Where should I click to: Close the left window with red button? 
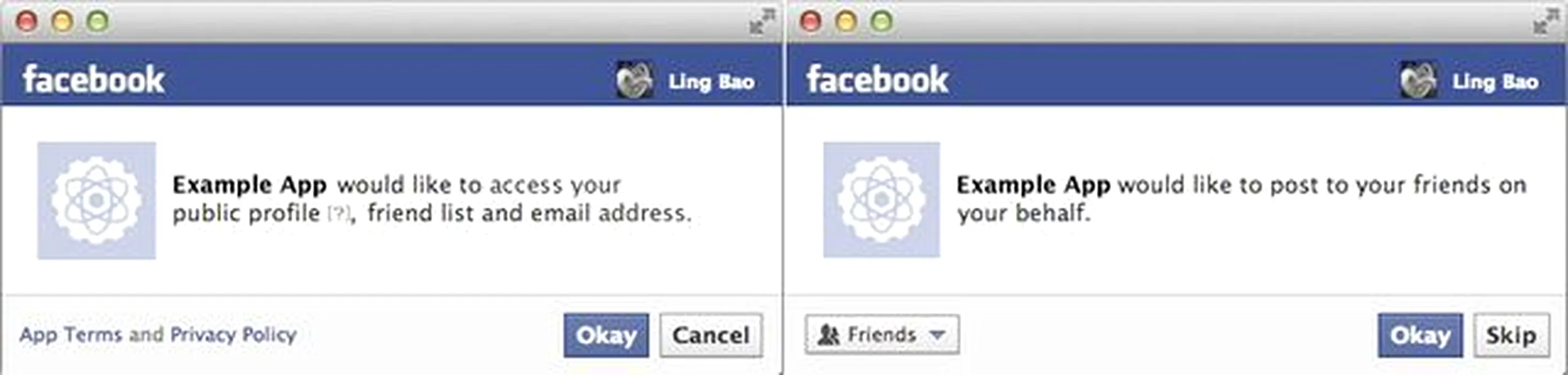27,22
